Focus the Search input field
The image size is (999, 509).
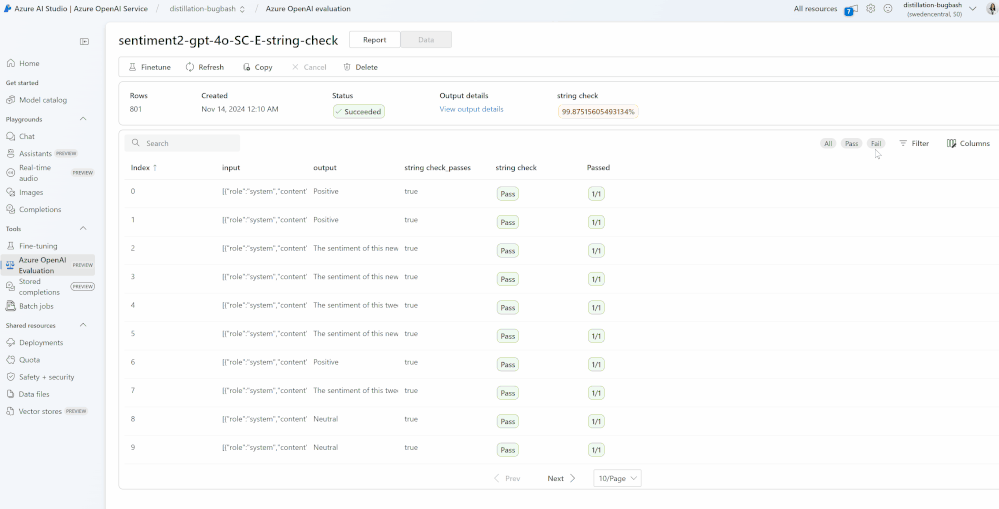182,143
